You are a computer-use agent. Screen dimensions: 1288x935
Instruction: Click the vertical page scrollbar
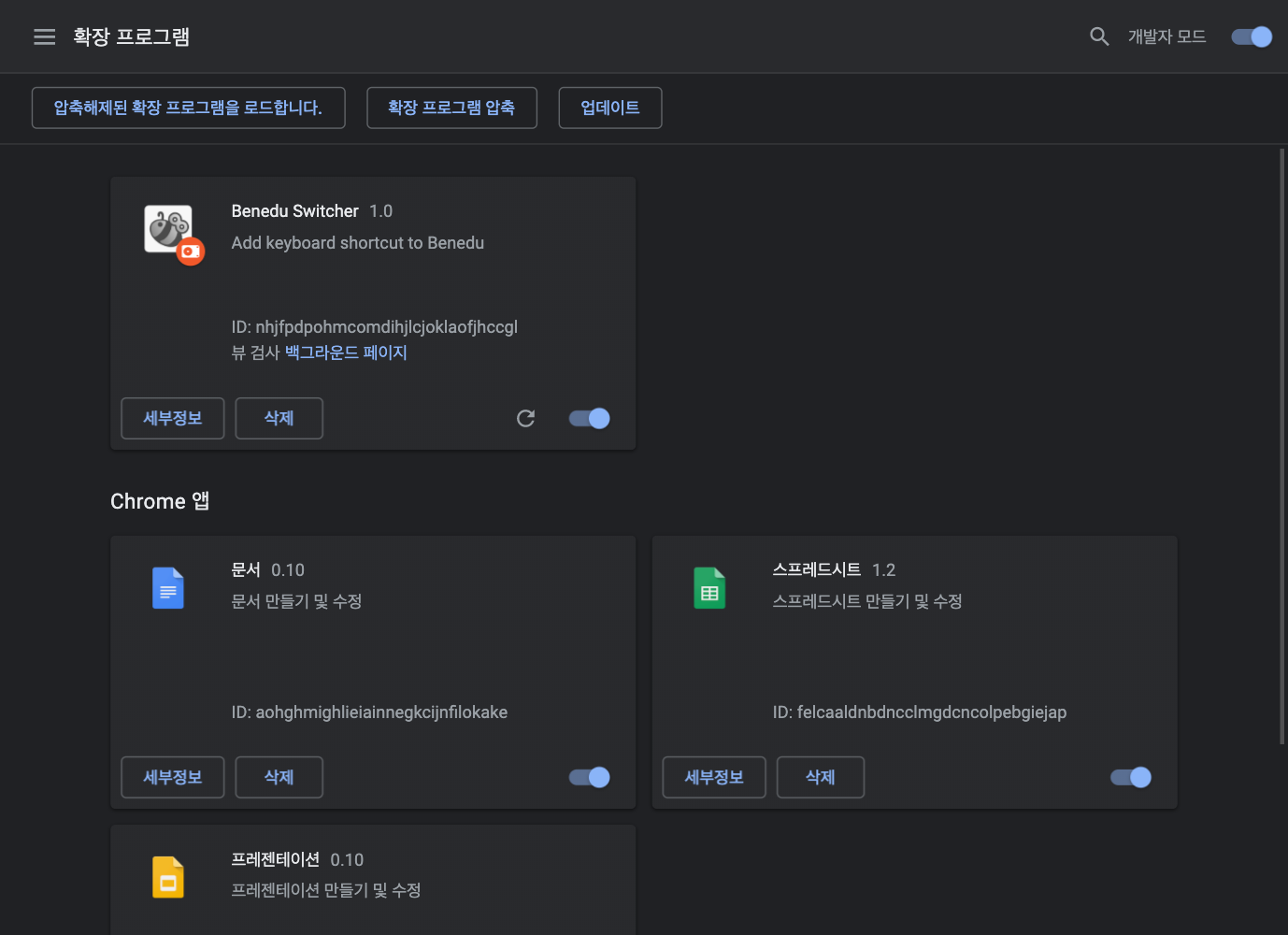tap(1282, 446)
